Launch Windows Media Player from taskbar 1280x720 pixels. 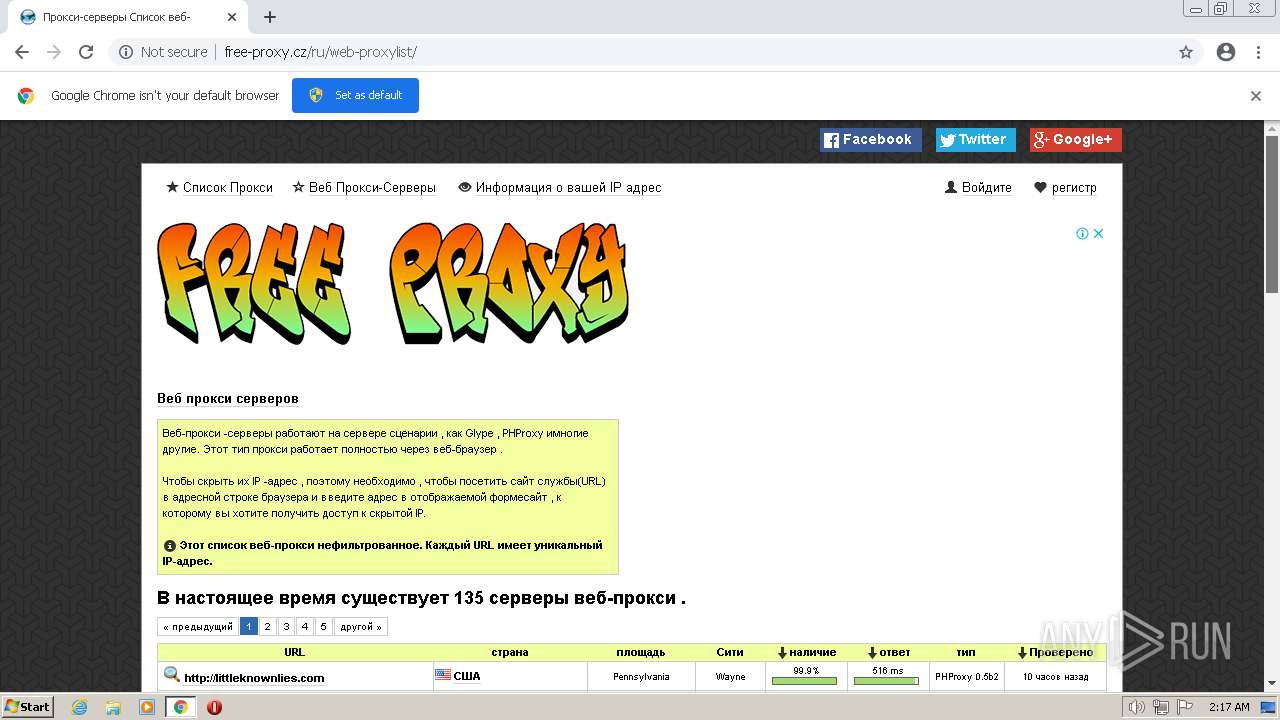click(147, 707)
